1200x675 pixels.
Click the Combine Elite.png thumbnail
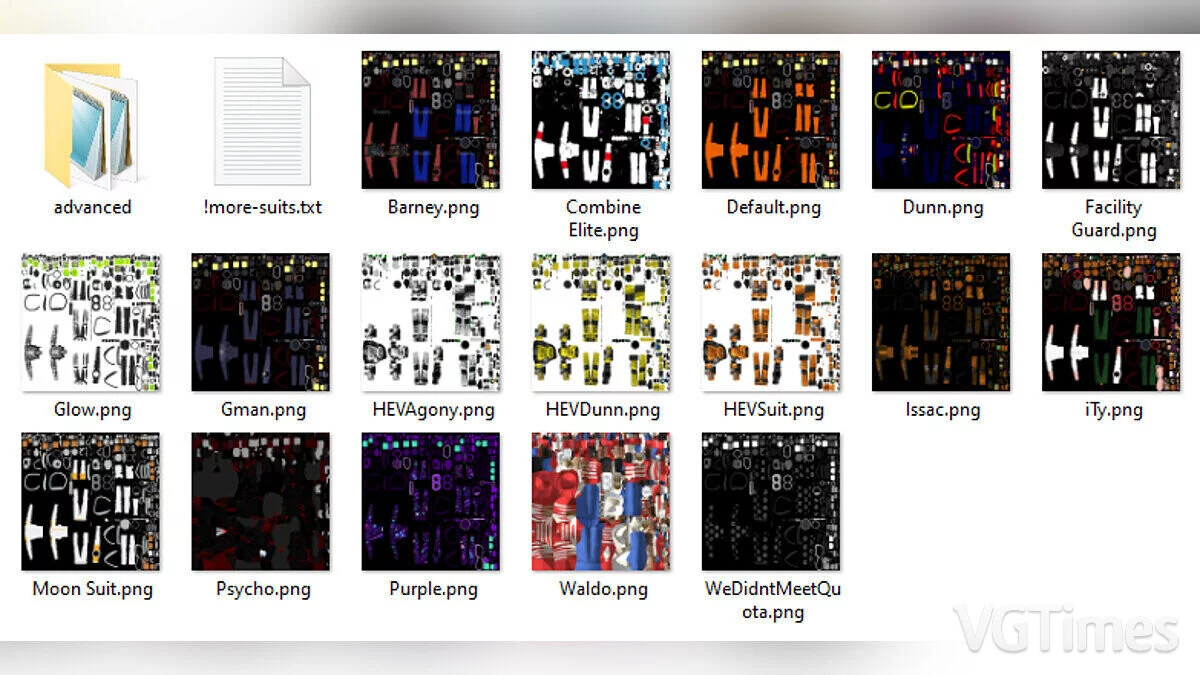(x=600, y=120)
